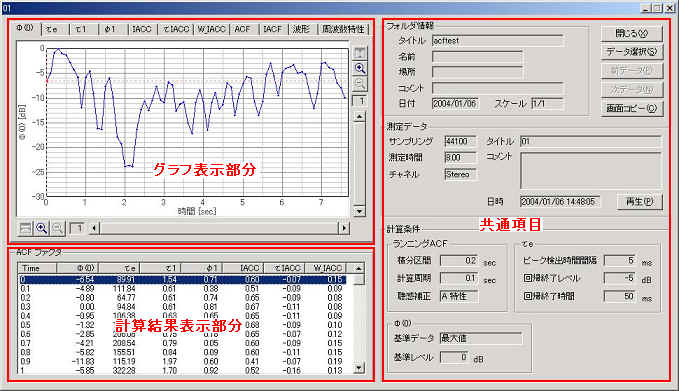Image resolution: width=679 pixels, height=391 pixels.
Task: Click the down arrow of the ACF table scrollbar
Action: pos(359,368)
